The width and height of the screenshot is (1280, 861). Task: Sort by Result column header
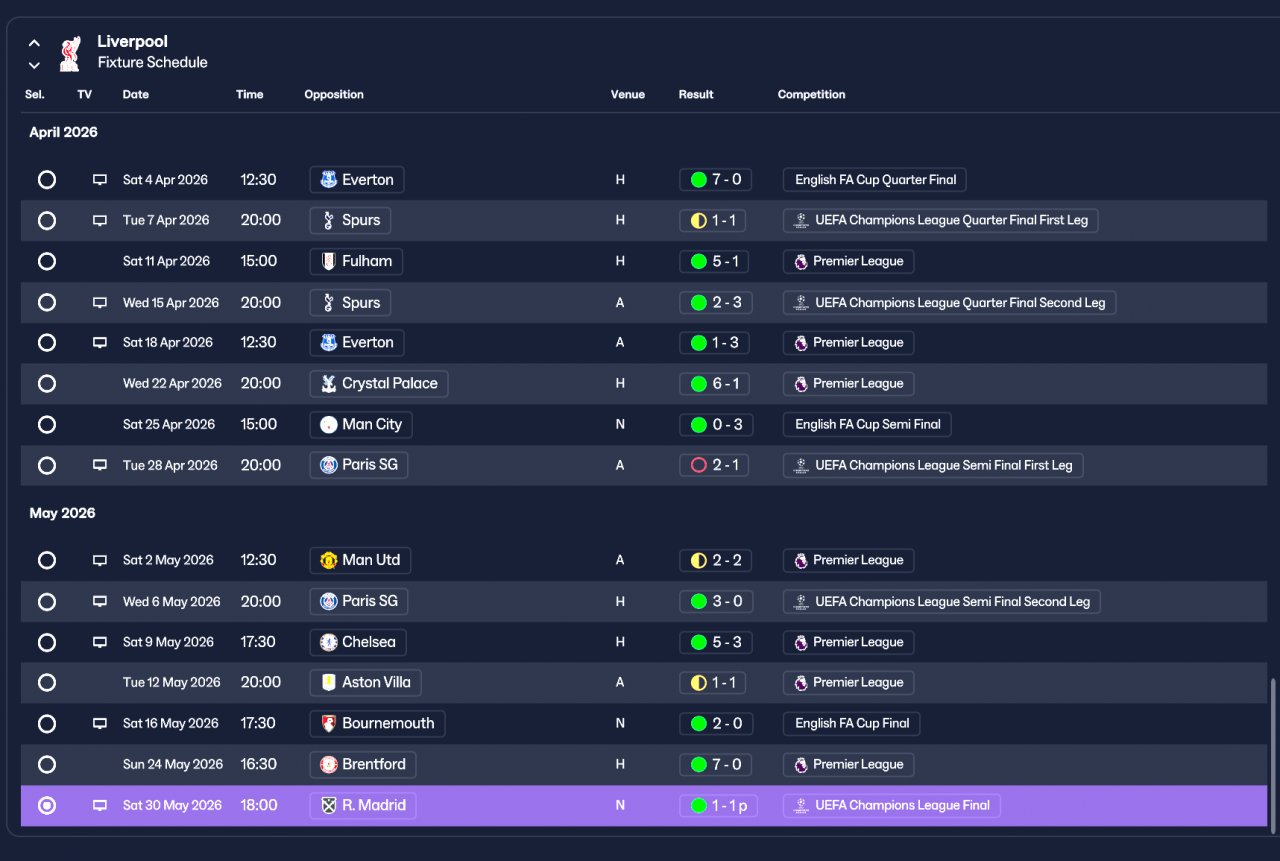[x=696, y=94]
